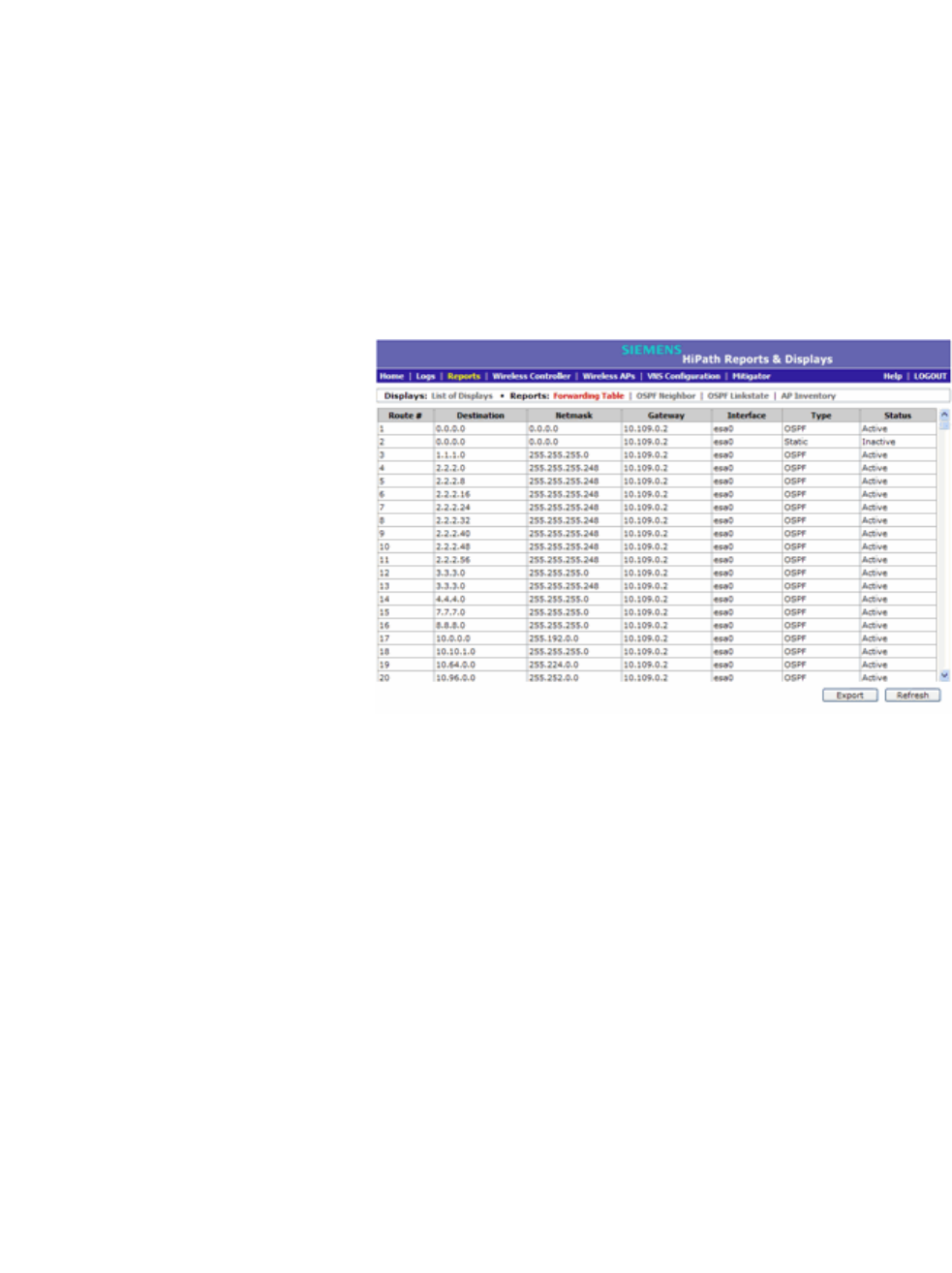Select route number 13 cell
Viewport: 952px width, 1273px height.
[x=405, y=586]
